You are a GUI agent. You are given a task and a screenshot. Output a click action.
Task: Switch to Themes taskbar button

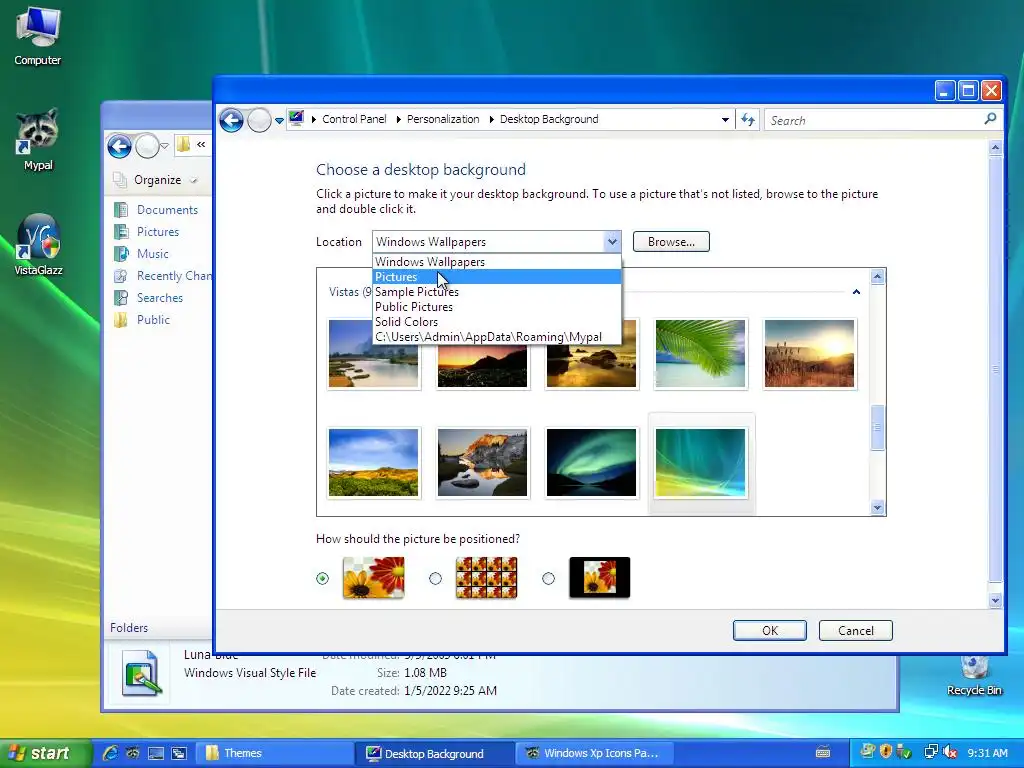pyautogui.click(x=274, y=753)
